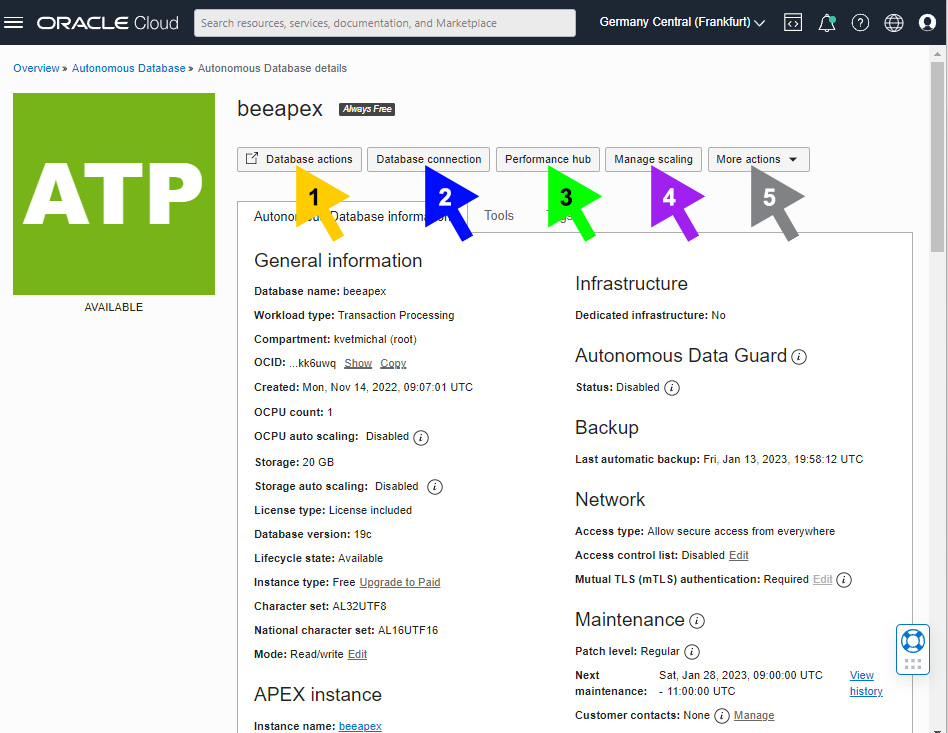Click info icon next to Patch level Regular
948x733 pixels.
click(692, 652)
